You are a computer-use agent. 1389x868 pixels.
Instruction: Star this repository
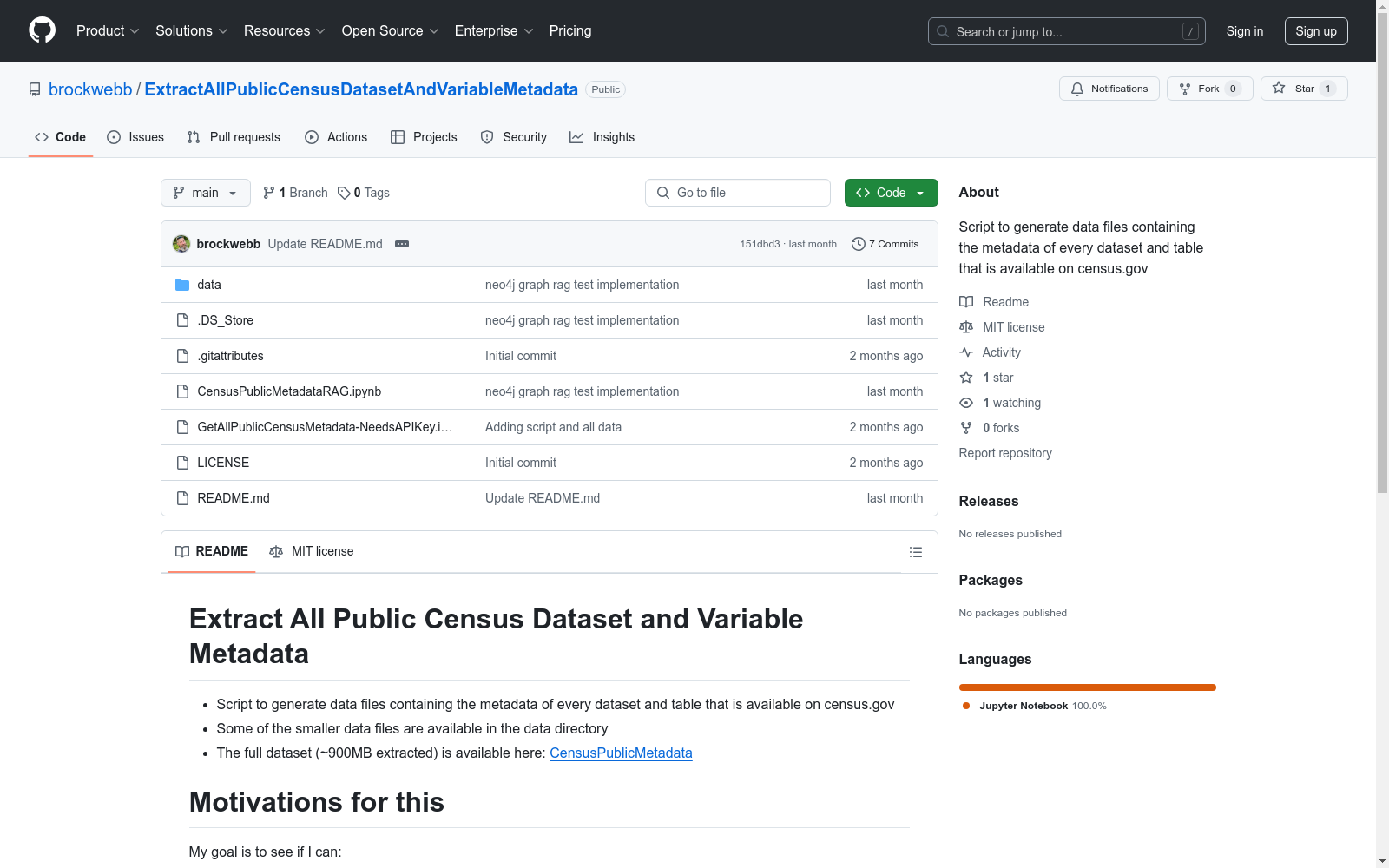tap(1303, 89)
